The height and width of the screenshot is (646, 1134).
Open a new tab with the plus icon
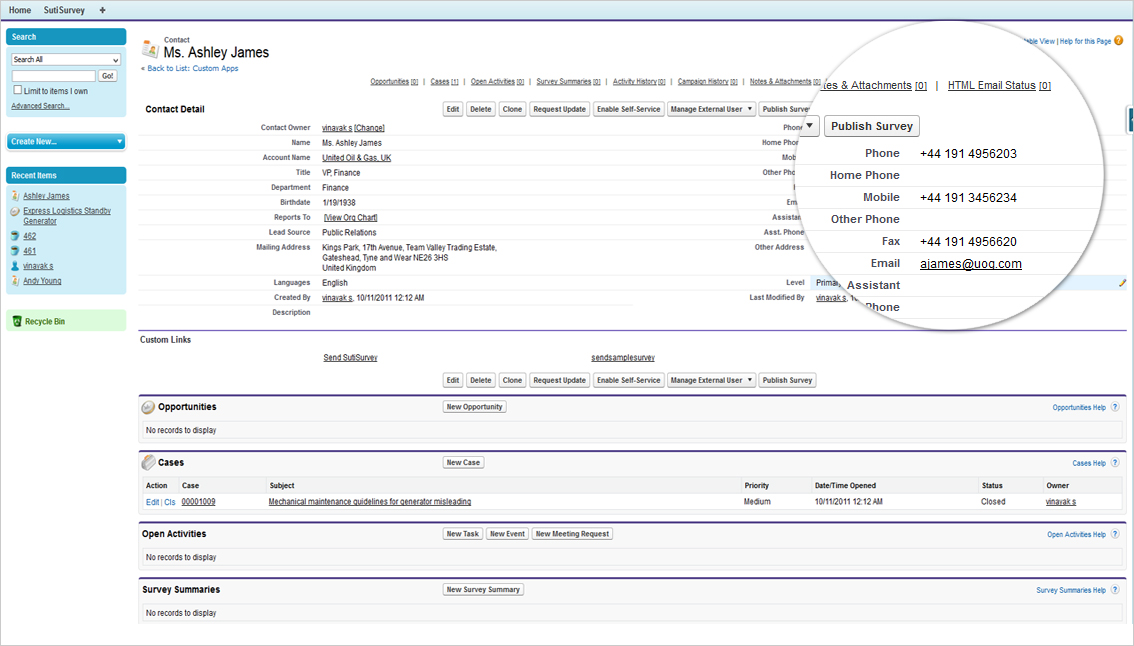coord(102,10)
